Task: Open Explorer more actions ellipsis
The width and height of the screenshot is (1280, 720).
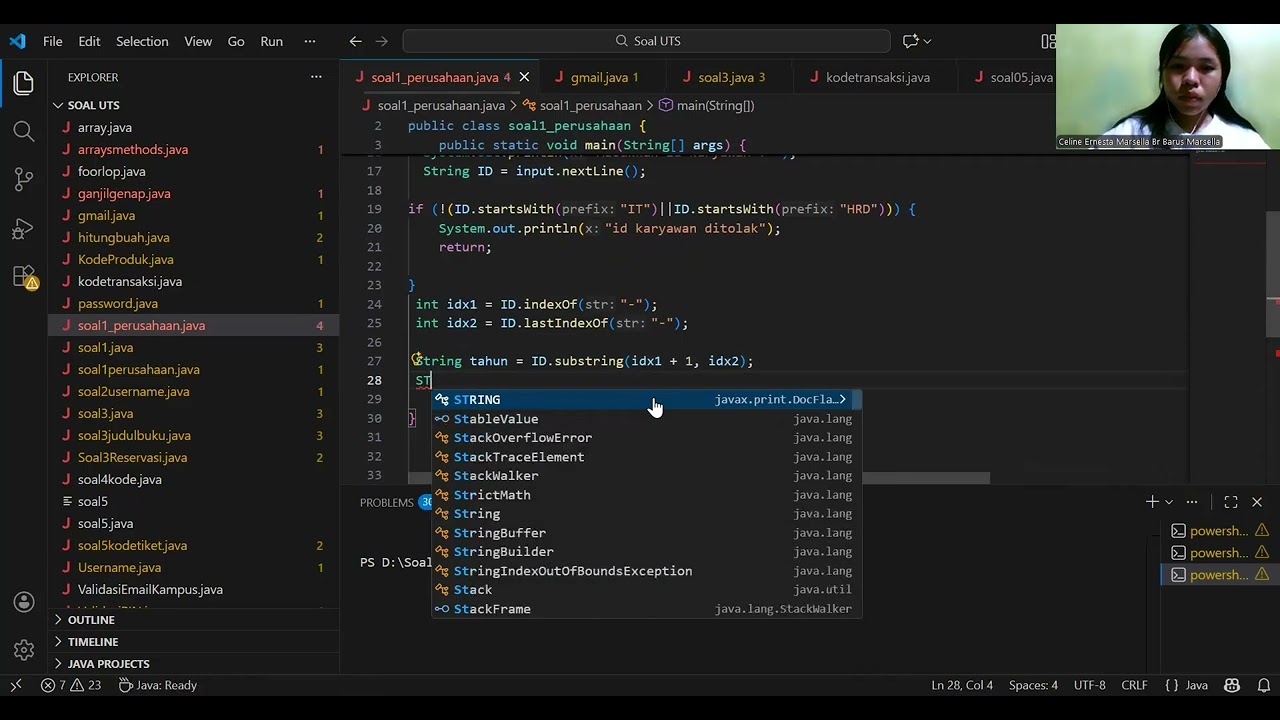Action: (x=316, y=77)
